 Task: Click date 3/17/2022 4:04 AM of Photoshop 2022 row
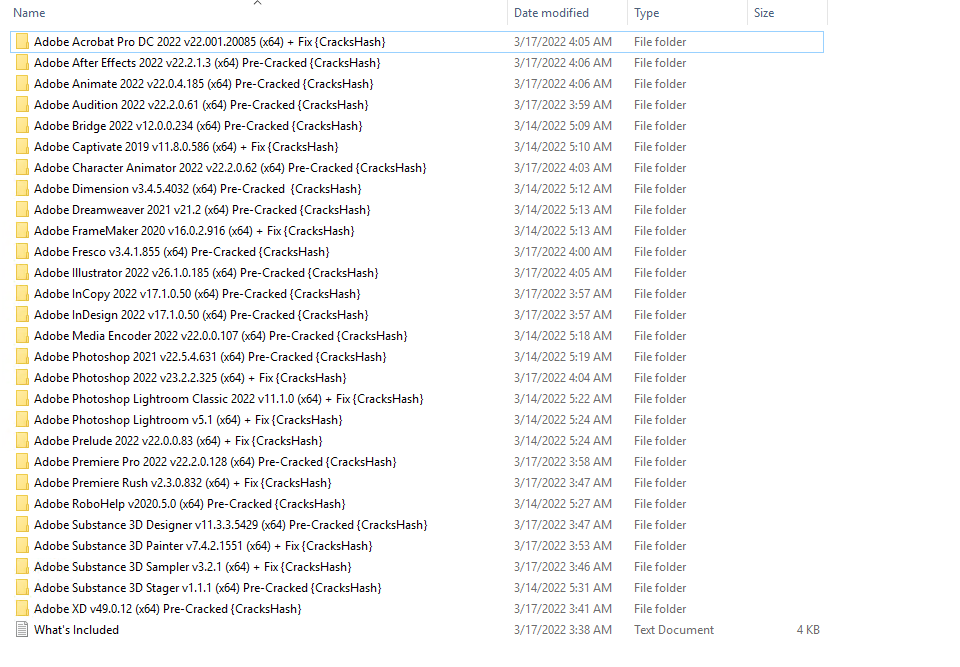(563, 378)
